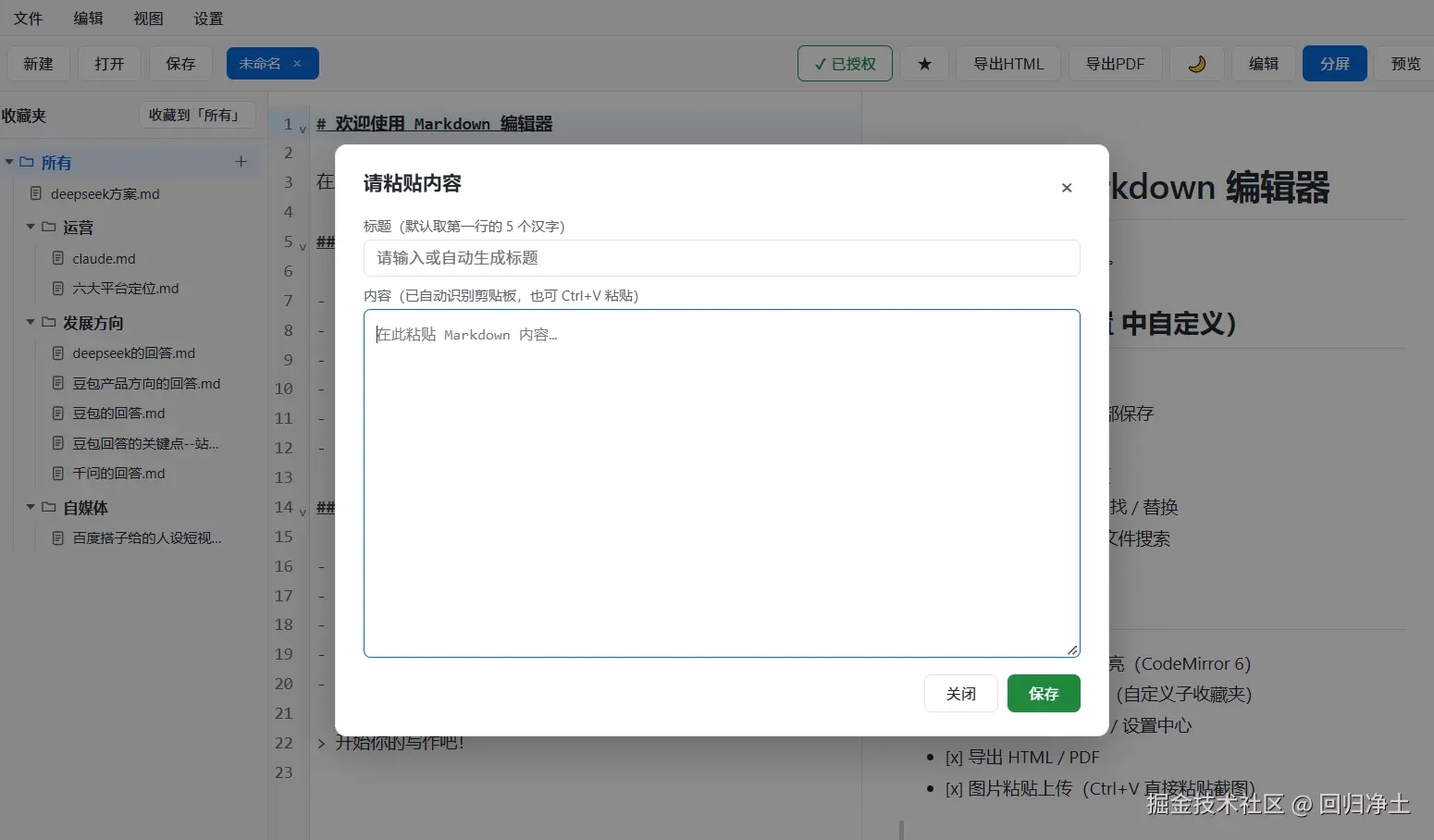This screenshot has width=1434, height=840.
Task: Close the paste content dialog with X
Action: [1067, 188]
